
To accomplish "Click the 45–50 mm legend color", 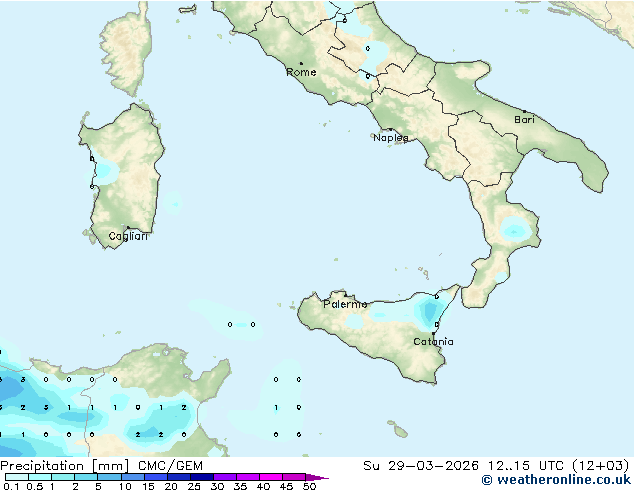I will 294,477.
